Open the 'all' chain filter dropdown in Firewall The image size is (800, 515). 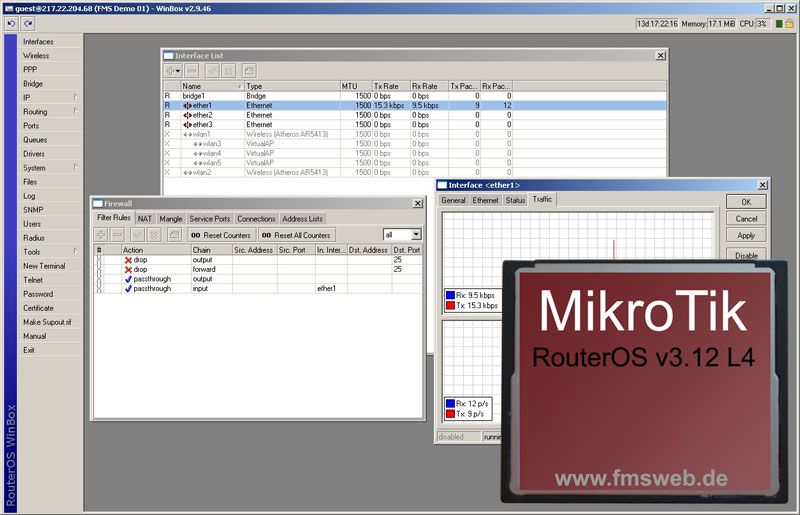click(416, 234)
